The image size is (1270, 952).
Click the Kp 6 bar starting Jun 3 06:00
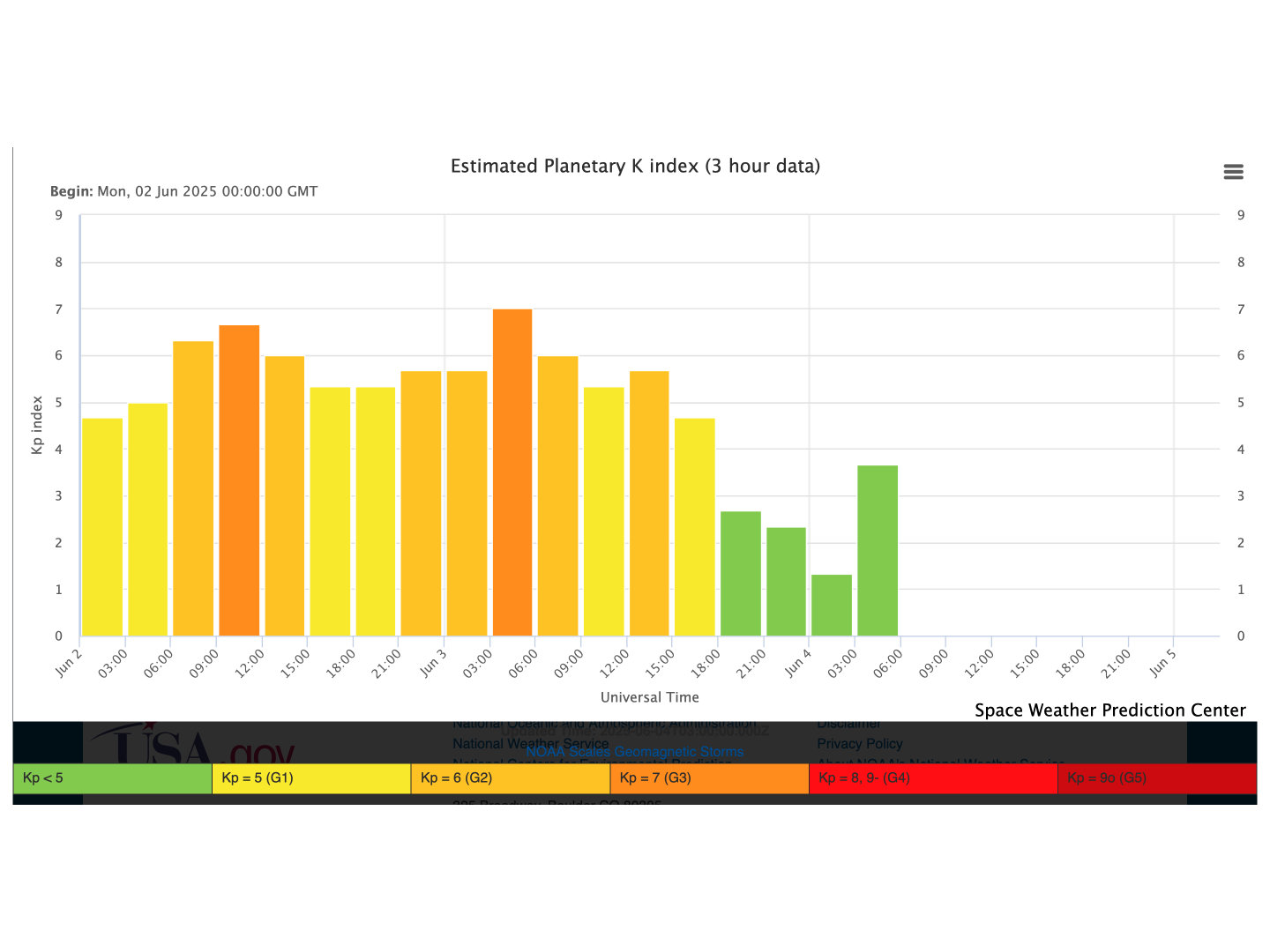click(x=558, y=496)
